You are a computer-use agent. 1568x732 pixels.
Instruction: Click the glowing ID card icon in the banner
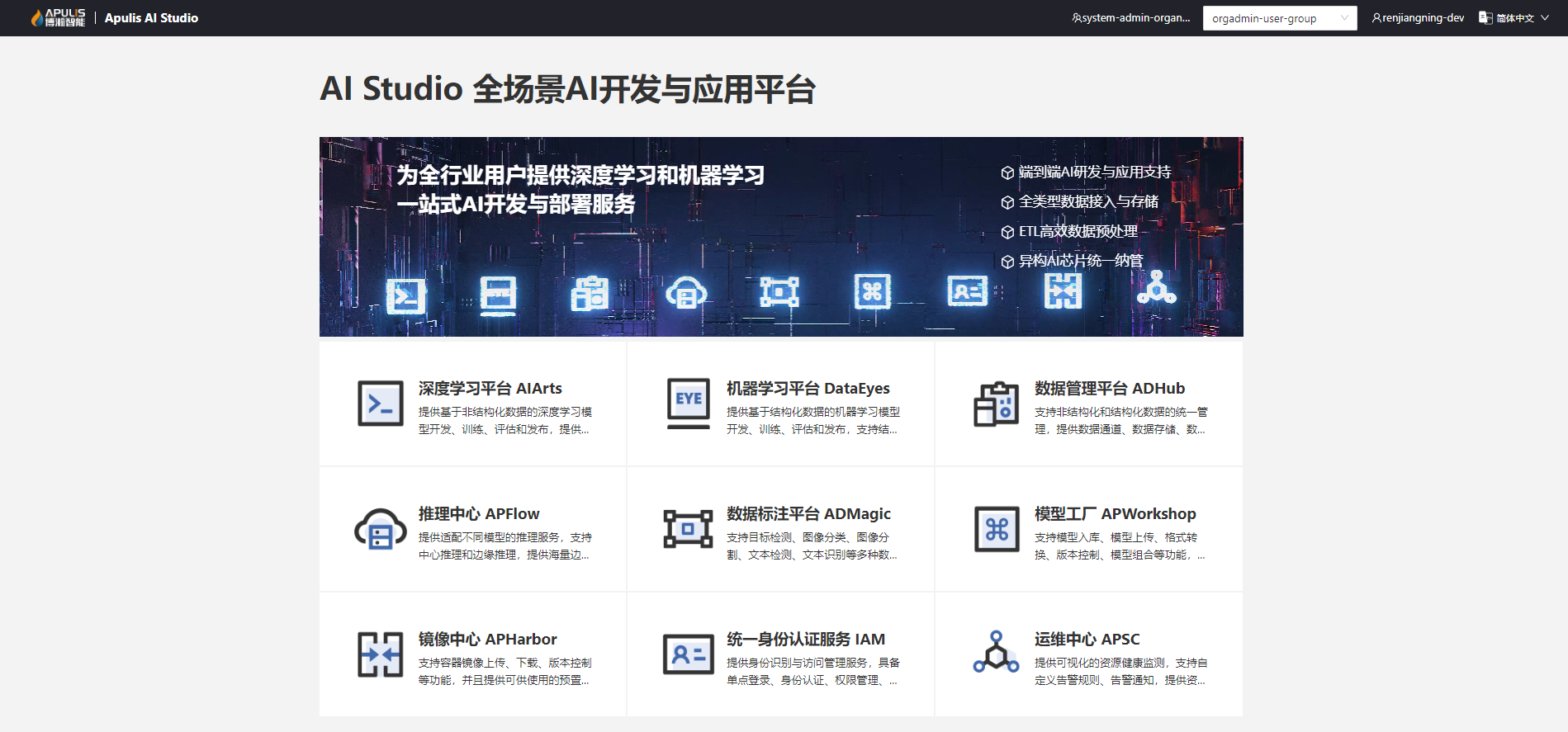tap(968, 291)
